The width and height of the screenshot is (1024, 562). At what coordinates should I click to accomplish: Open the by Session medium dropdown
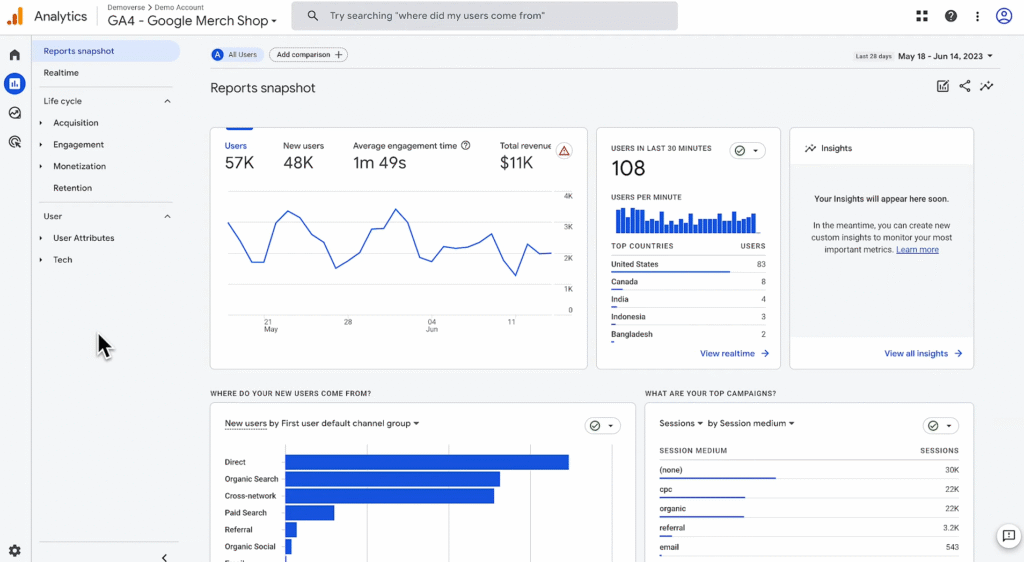(751, 424)
